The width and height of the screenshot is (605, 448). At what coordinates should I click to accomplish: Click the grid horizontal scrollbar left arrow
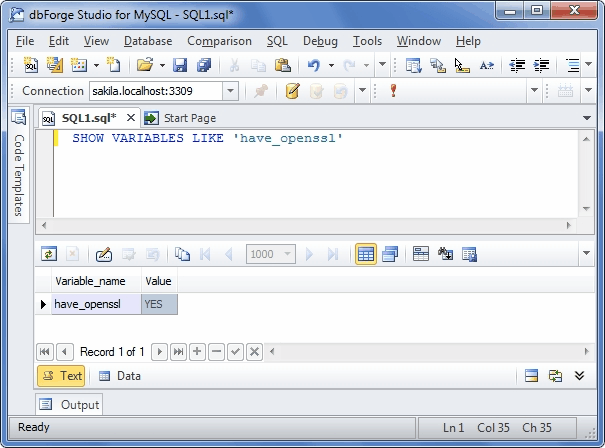coord(272,351)
